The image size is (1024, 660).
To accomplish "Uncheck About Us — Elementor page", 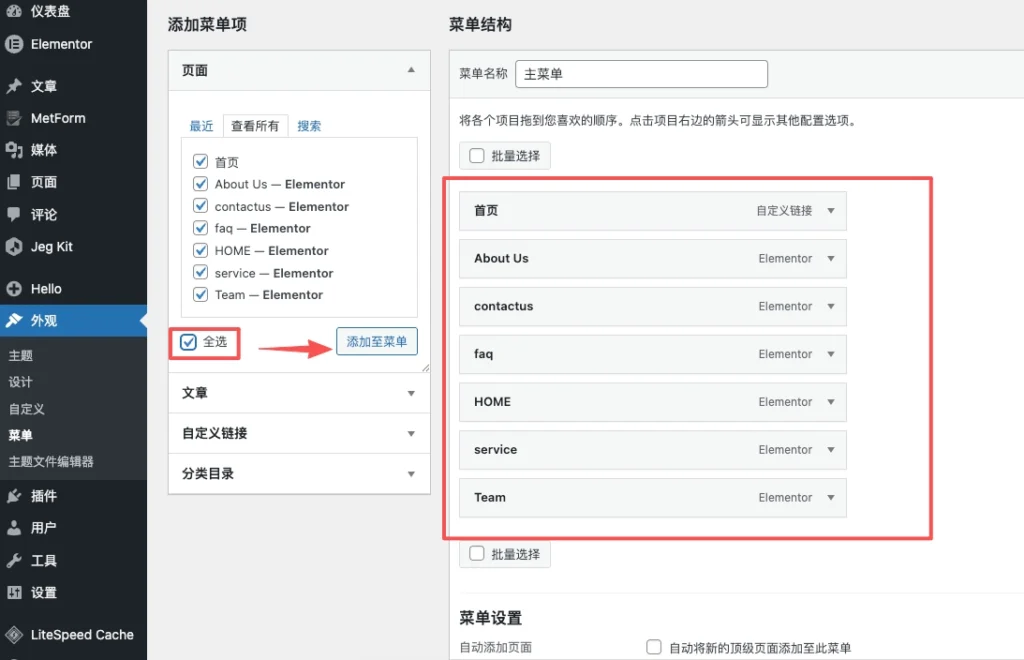I will 200,183.
